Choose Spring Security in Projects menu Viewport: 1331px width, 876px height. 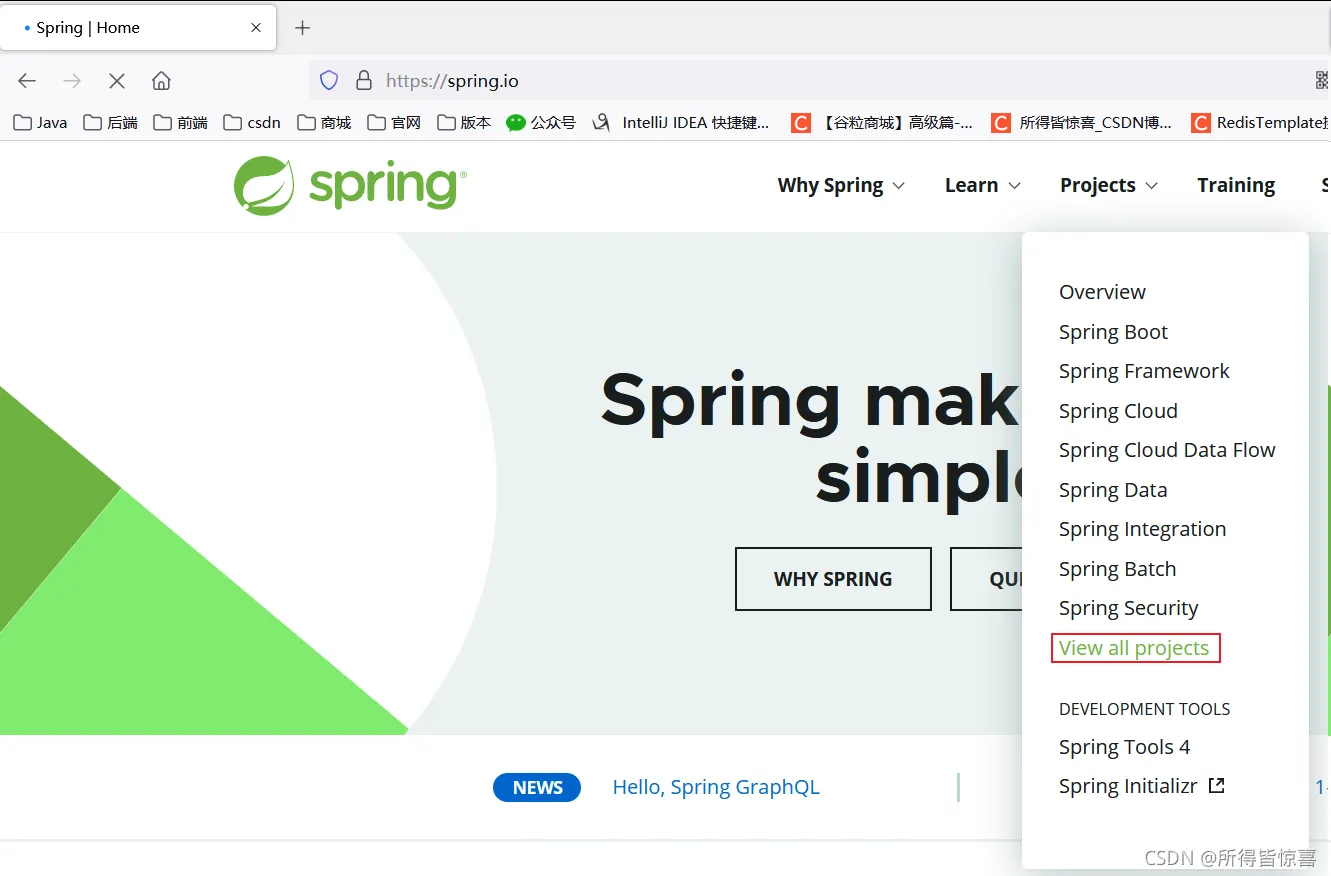pos(1128,608)
